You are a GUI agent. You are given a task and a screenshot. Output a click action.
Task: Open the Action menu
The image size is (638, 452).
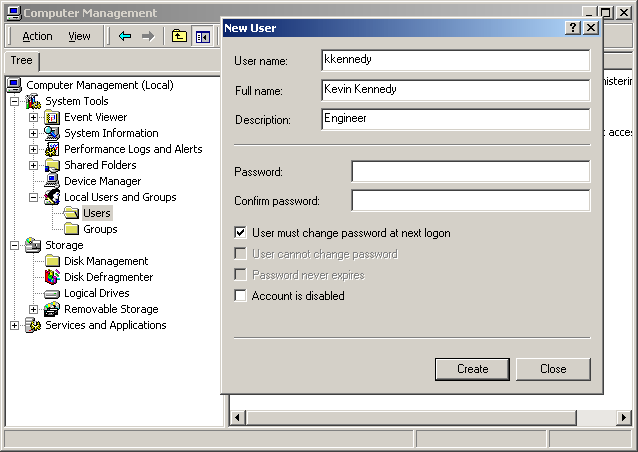37,36
